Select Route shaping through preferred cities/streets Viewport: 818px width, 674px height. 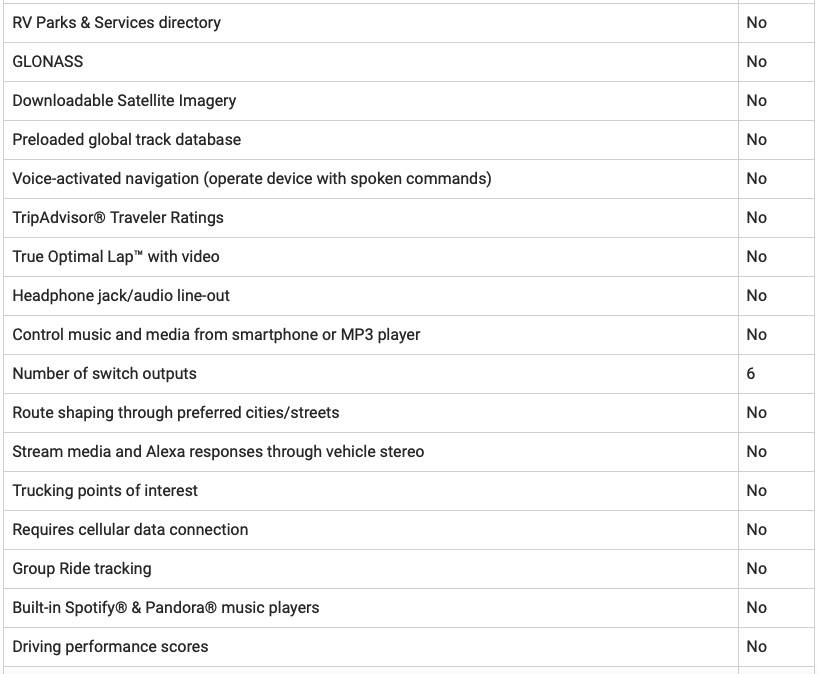(x=176, y=413)
